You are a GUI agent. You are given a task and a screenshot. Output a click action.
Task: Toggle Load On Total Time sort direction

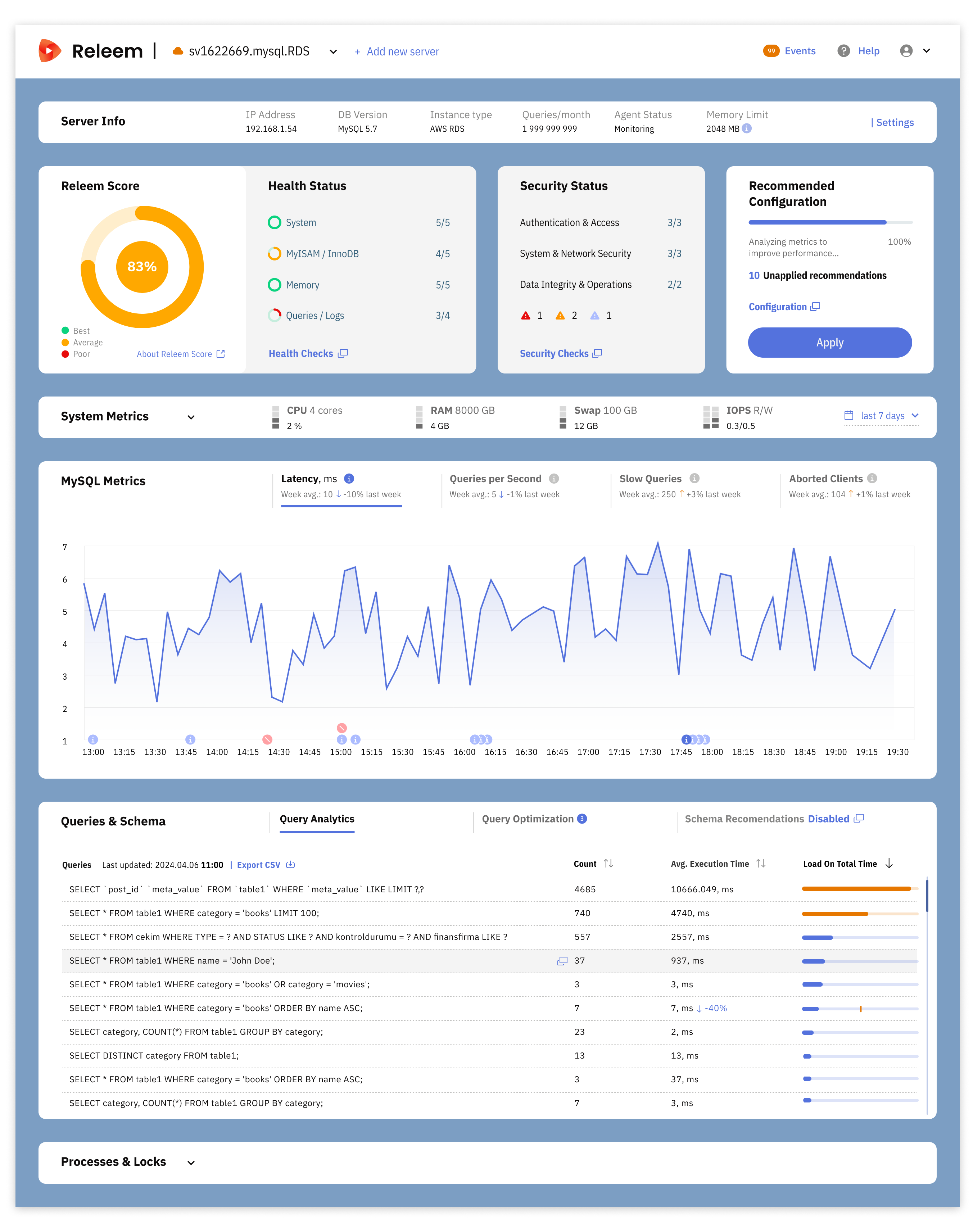890,864
